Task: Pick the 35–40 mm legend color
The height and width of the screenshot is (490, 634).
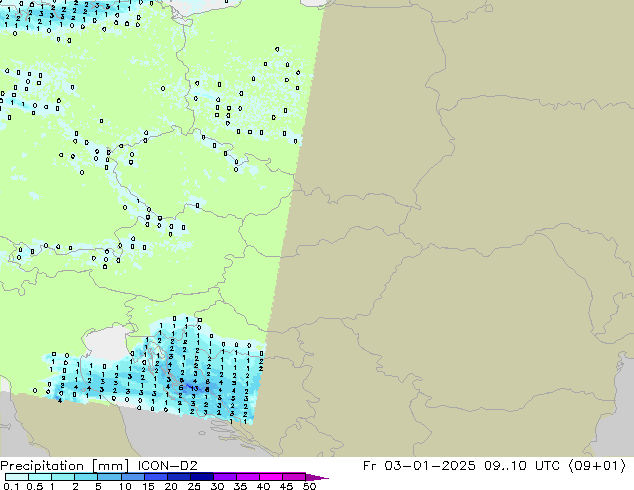Action: coord(248,477)
